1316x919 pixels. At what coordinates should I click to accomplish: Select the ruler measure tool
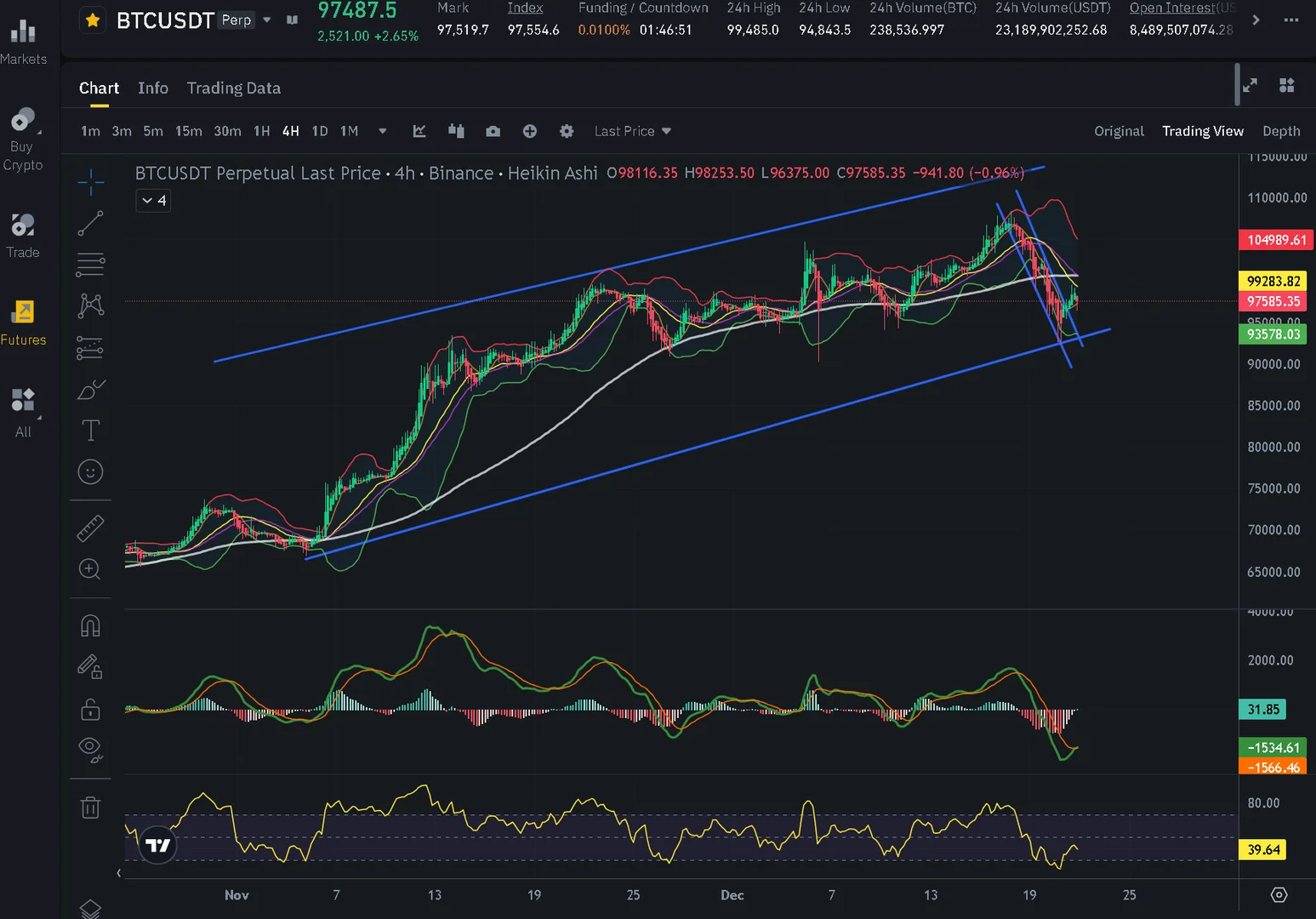click(90, 528)
